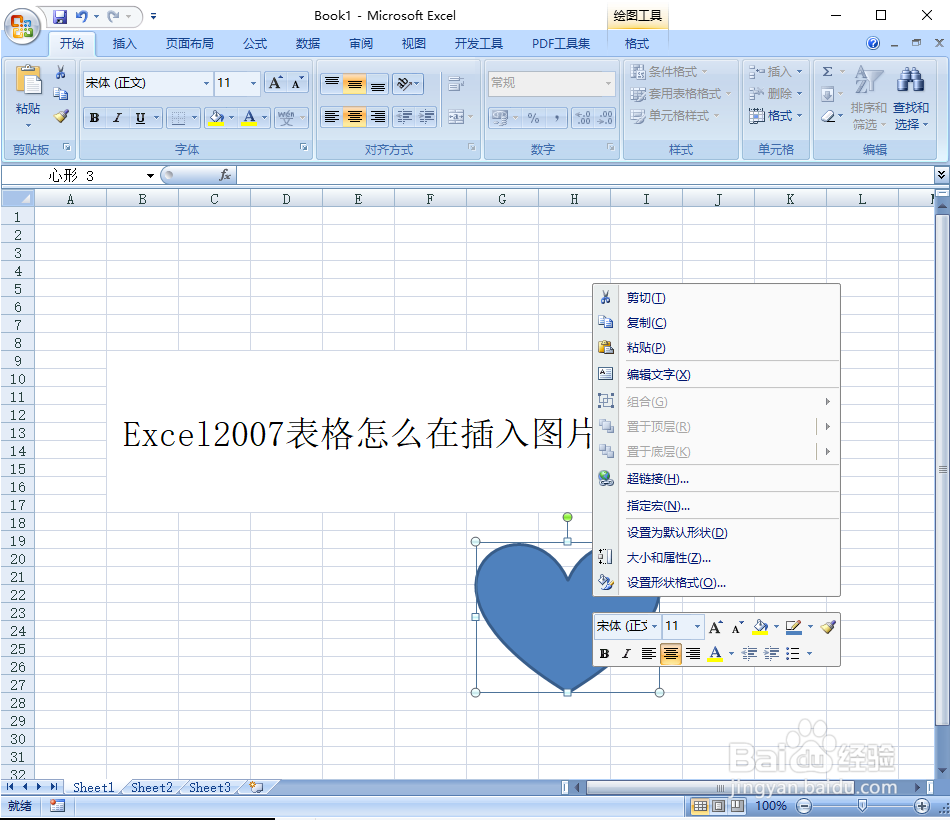The width and height of the screenshot is (950, 820).
Task: Toggle align text left in ribbon
Action: click(x=332, y=117)
